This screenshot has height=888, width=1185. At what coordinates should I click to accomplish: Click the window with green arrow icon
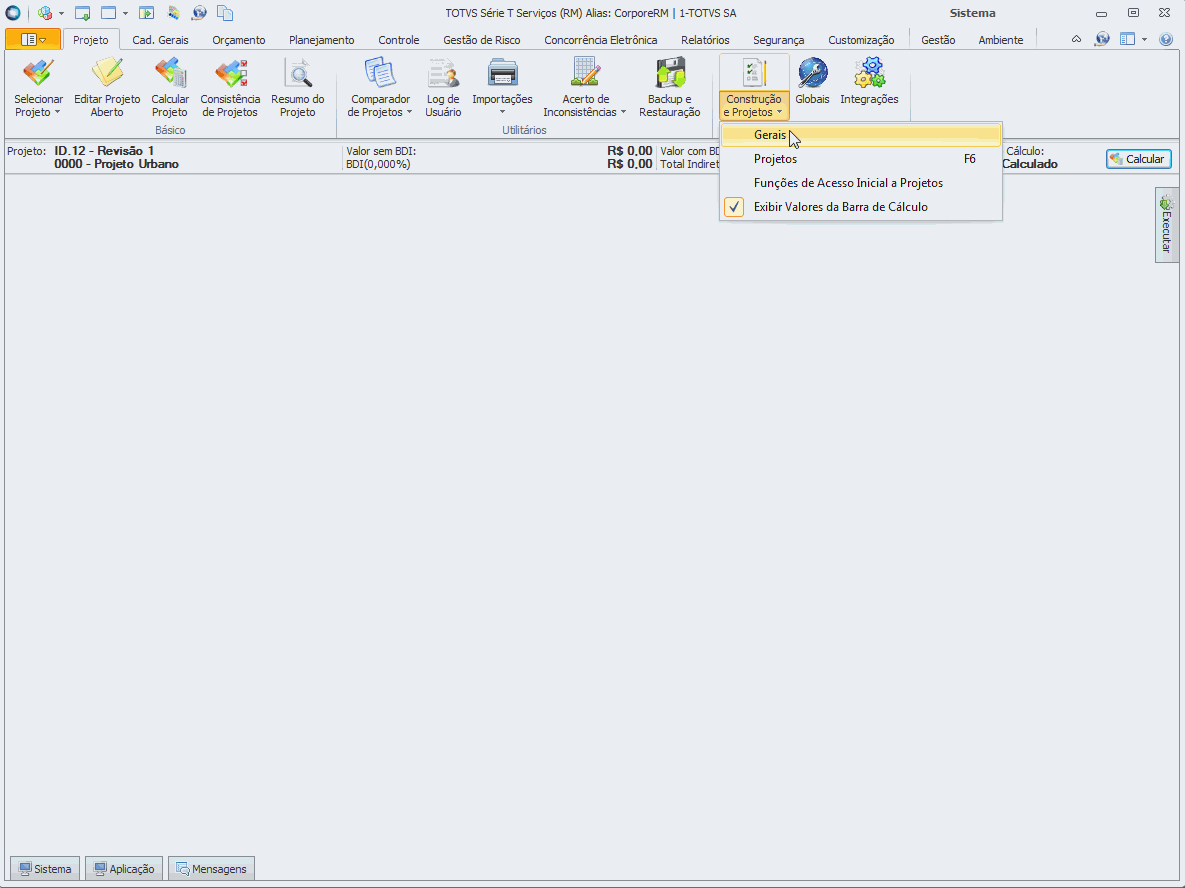click(x=82, y=13)
